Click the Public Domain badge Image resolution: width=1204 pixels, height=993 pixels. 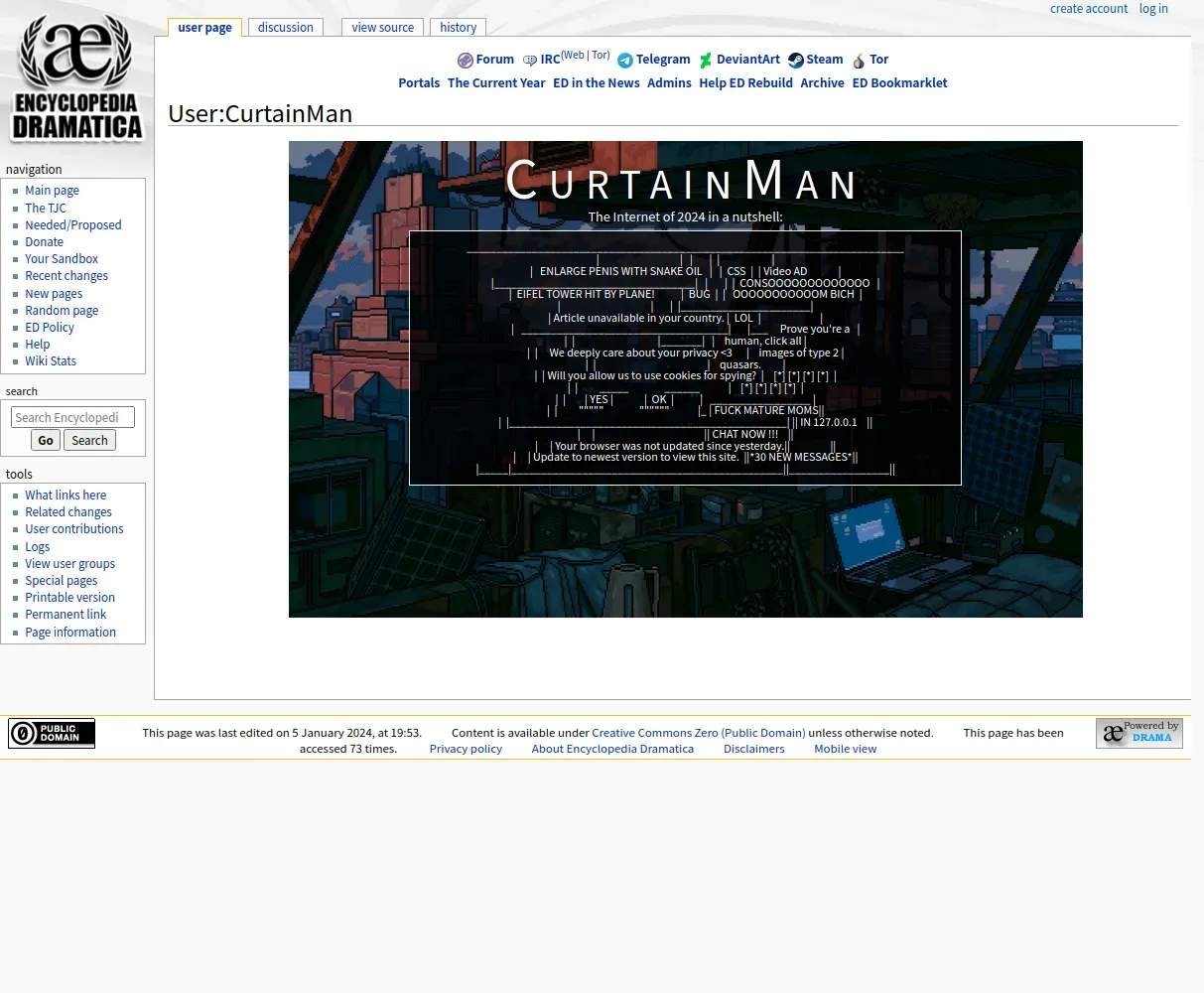point(52,734)
